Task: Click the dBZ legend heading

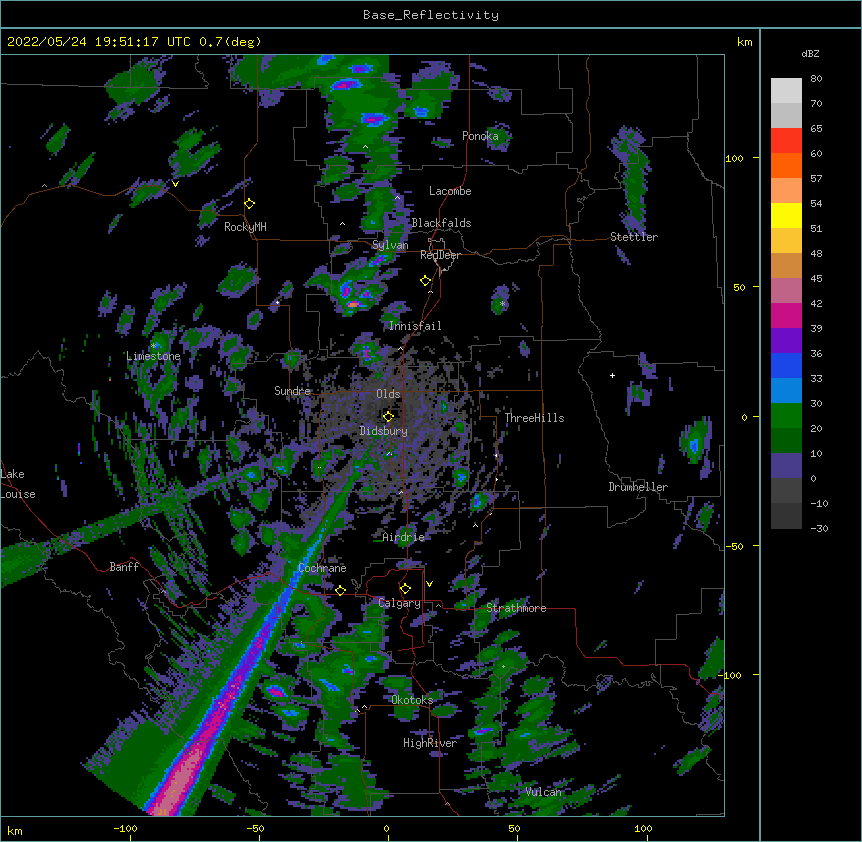Action: click(810, 54)
